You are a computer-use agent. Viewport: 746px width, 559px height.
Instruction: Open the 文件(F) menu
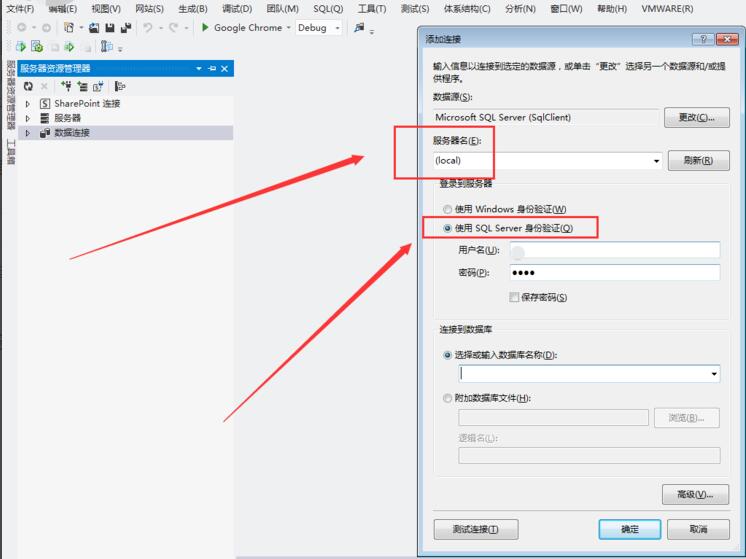click(20, 9)
